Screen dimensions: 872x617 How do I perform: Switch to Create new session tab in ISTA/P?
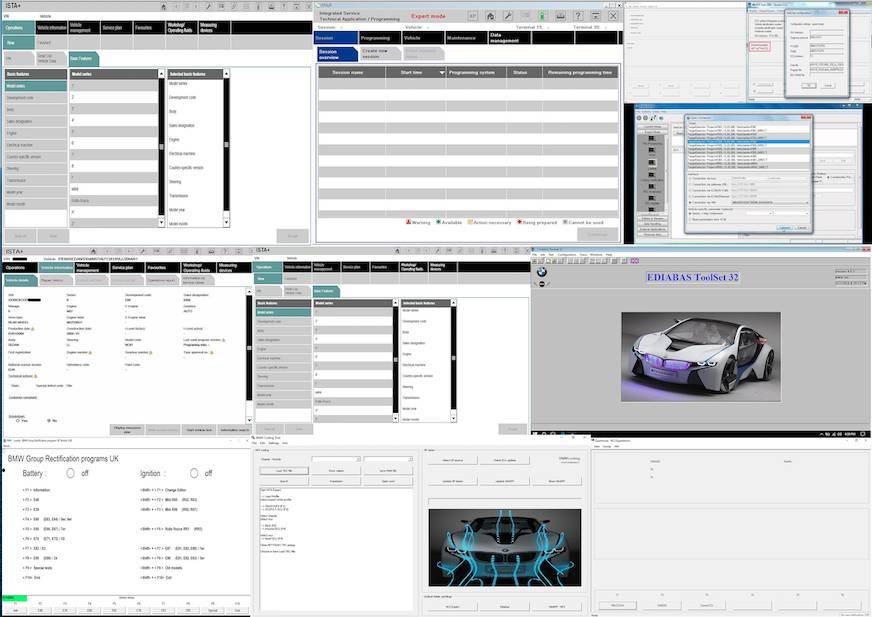coord(380,53)
